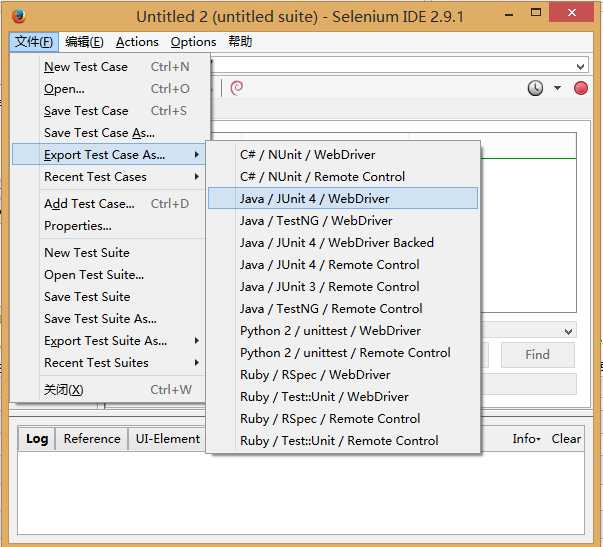Expand the Base URL dropdown arrow

581,67
